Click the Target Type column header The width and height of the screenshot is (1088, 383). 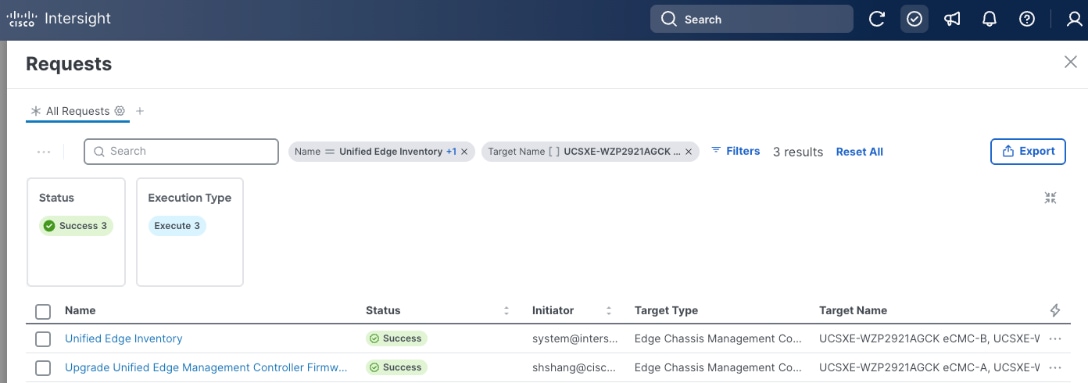point(666,310)
